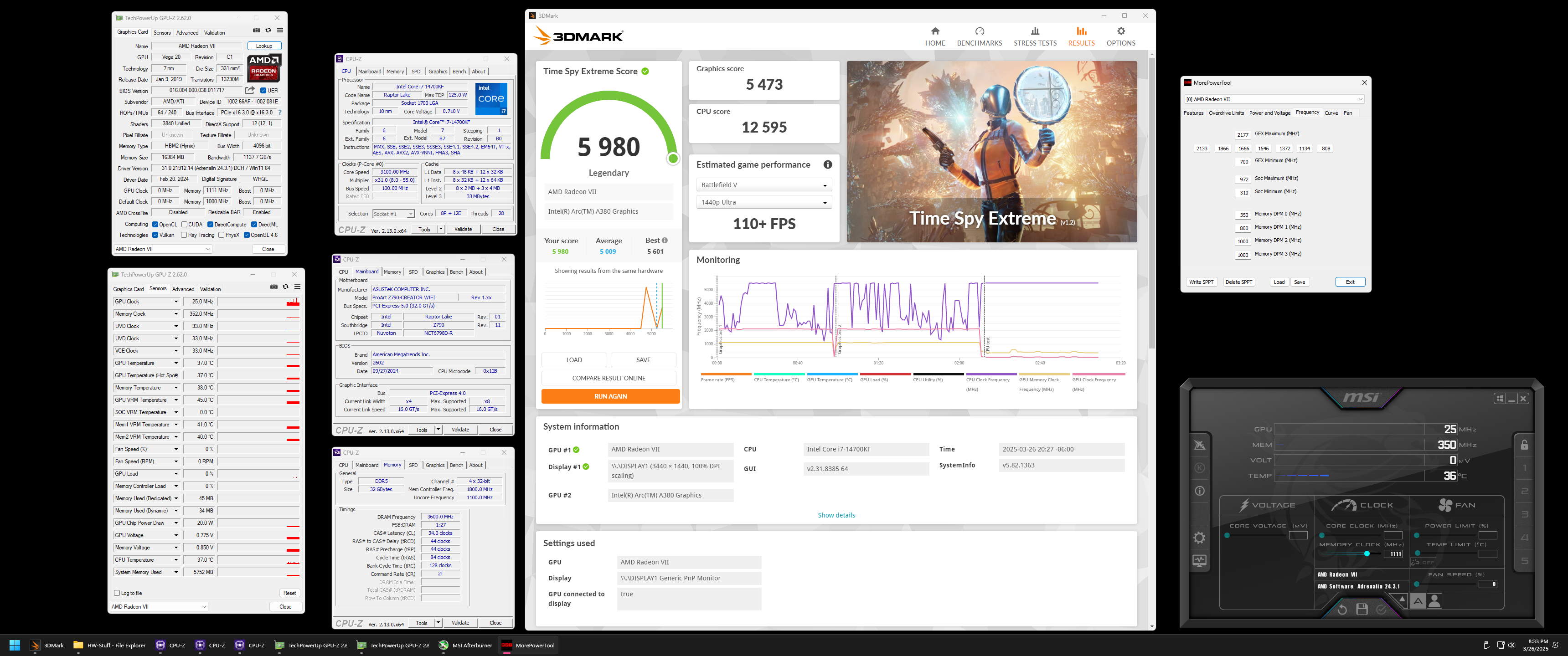Toggle the OpenCL checkbox in GPU-Z
Image resolution: width=1568 pixels, height=656 pixels.
[155, 225]
